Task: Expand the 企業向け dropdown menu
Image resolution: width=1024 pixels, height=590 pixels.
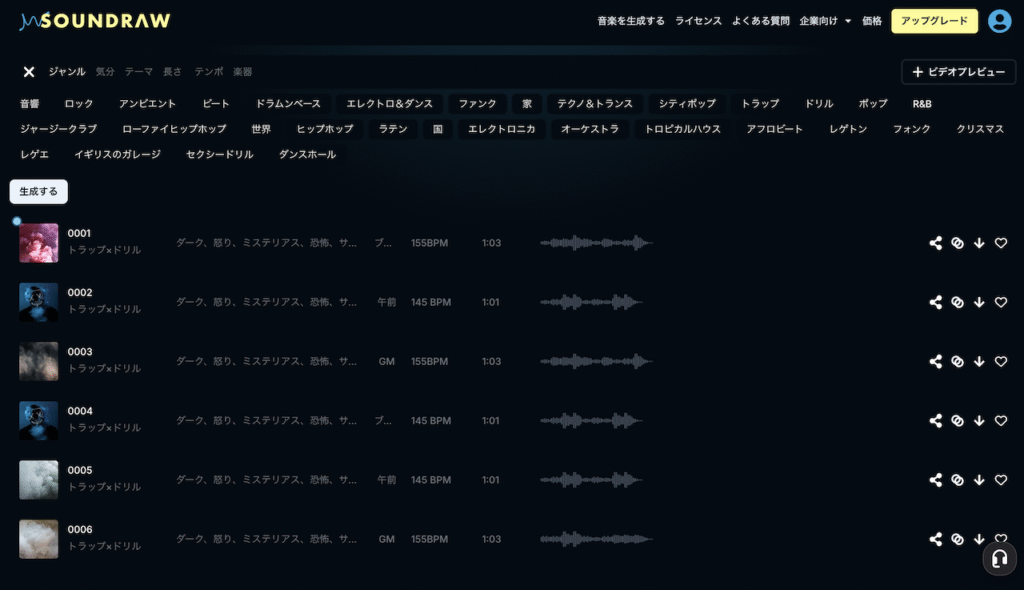Action: 825,21
